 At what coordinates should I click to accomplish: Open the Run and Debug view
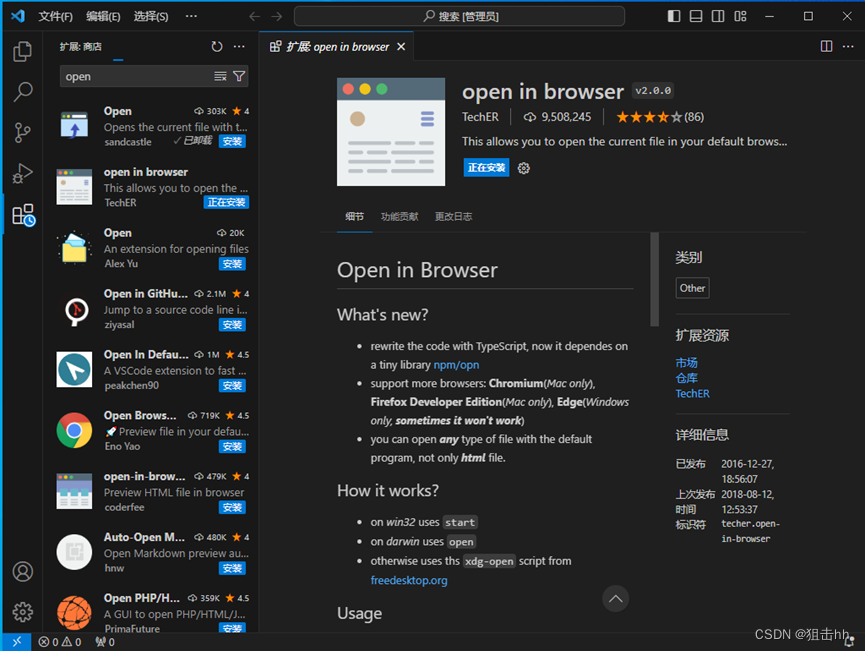point(23,173)
